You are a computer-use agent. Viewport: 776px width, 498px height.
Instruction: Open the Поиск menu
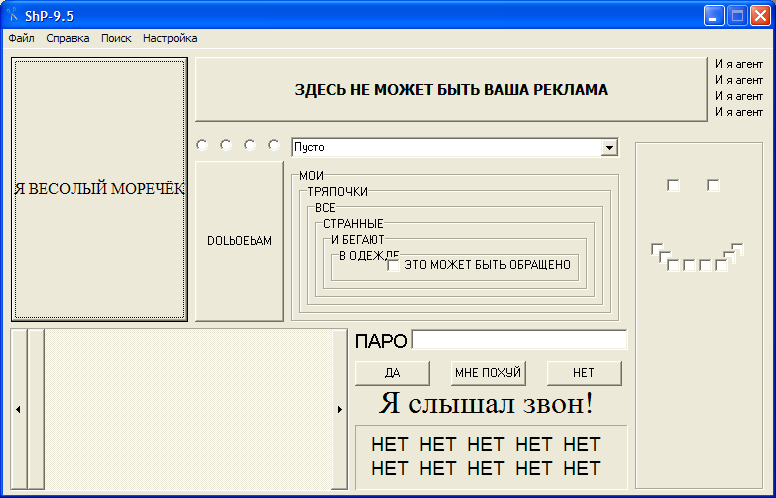pos(116,38)
